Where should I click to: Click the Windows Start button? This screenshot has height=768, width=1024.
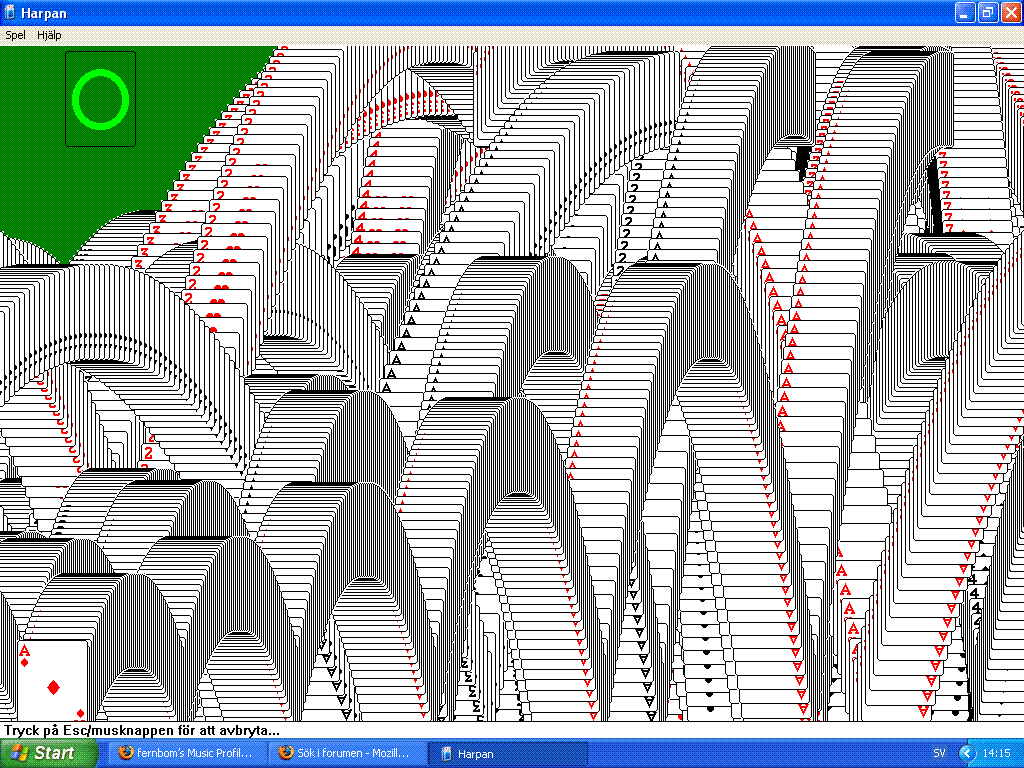[48, 753]
